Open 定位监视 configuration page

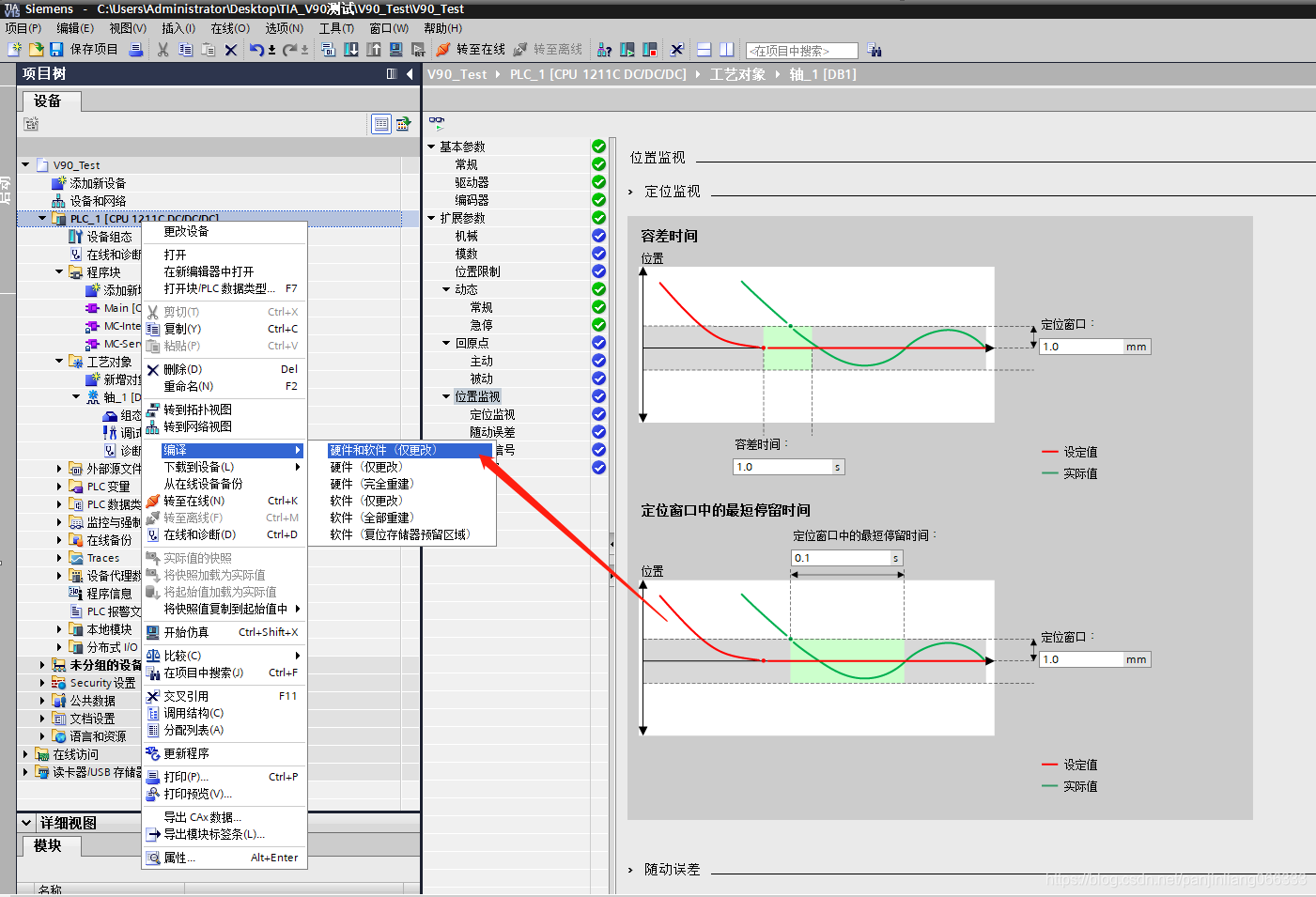pyautogui.click(x=492, y=414)
